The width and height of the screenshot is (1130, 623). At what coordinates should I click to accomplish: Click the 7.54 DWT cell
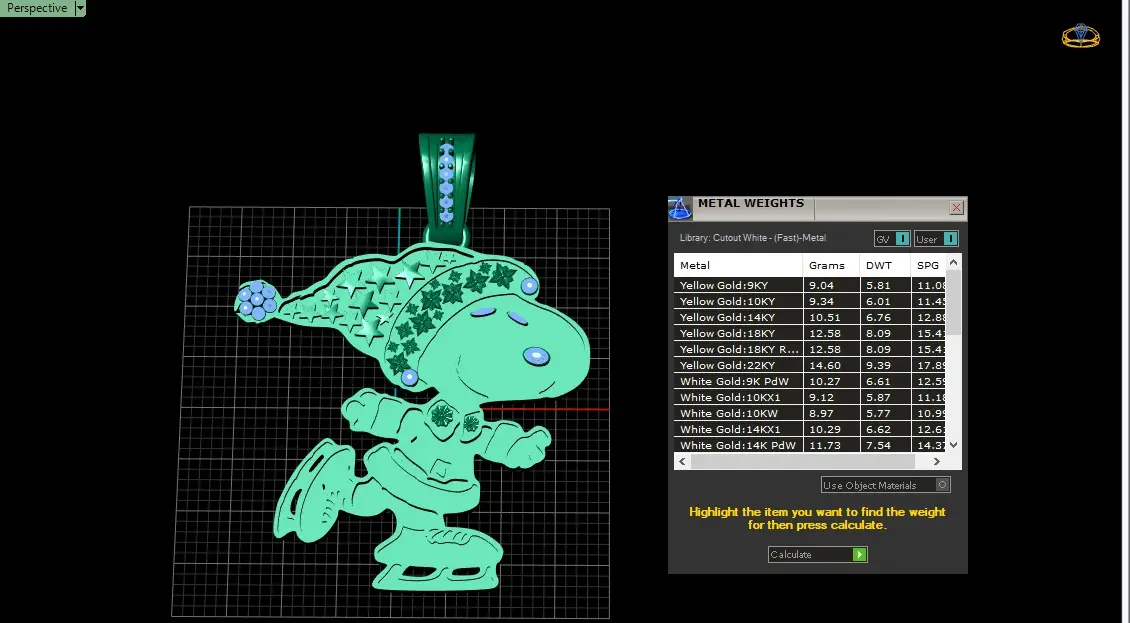click(885, 445)
